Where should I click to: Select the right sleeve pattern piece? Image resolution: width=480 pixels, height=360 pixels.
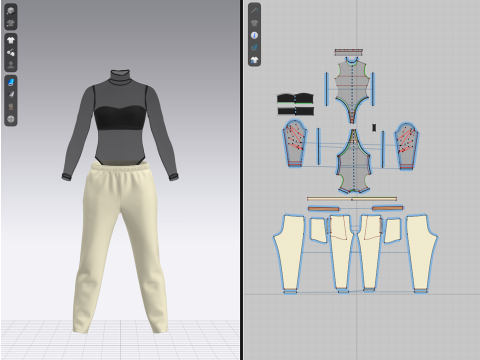click(x=407, y=146)
